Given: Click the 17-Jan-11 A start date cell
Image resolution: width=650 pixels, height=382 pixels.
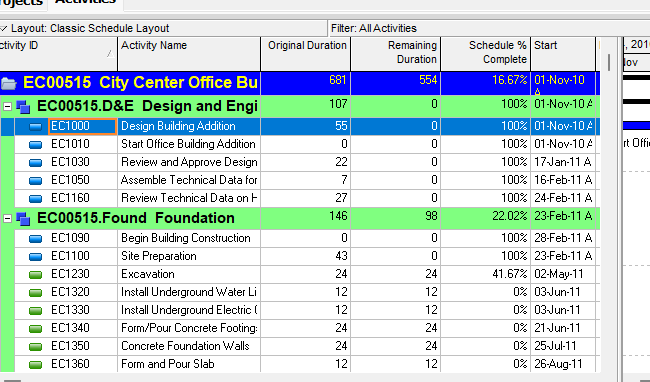Looking at the screenshot, I should [x=563, y=162].
